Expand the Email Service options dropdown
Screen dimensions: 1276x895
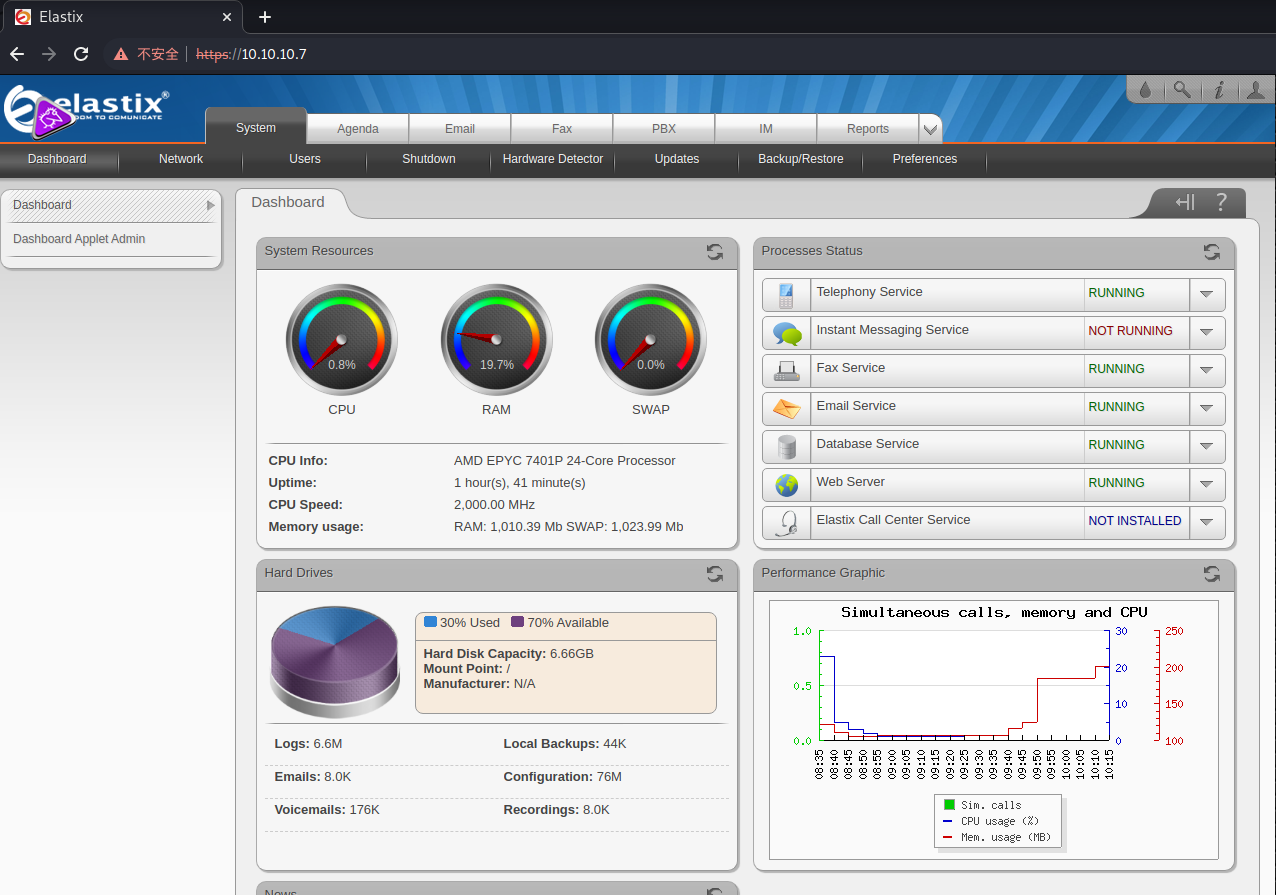click(x=1207, y=409)
